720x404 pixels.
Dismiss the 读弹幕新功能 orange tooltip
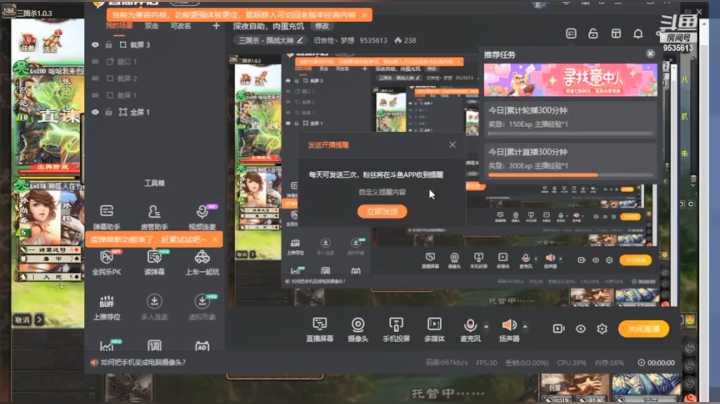215,239
